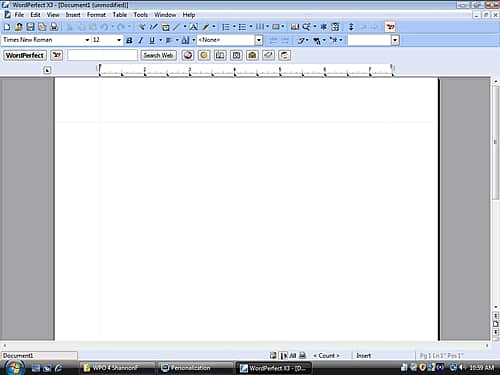This screenshot has height=375, width=500.
Task: Click the Open file folder icon
Action: coord(19,27)
